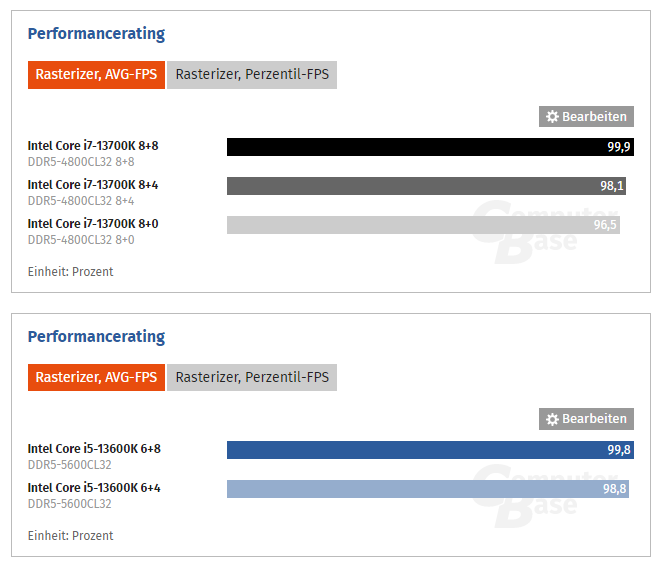The width and height of the screenshot is (664, 569).
Task: Click the dark gray 98,1 bar
Action: [x=426, y=186]
